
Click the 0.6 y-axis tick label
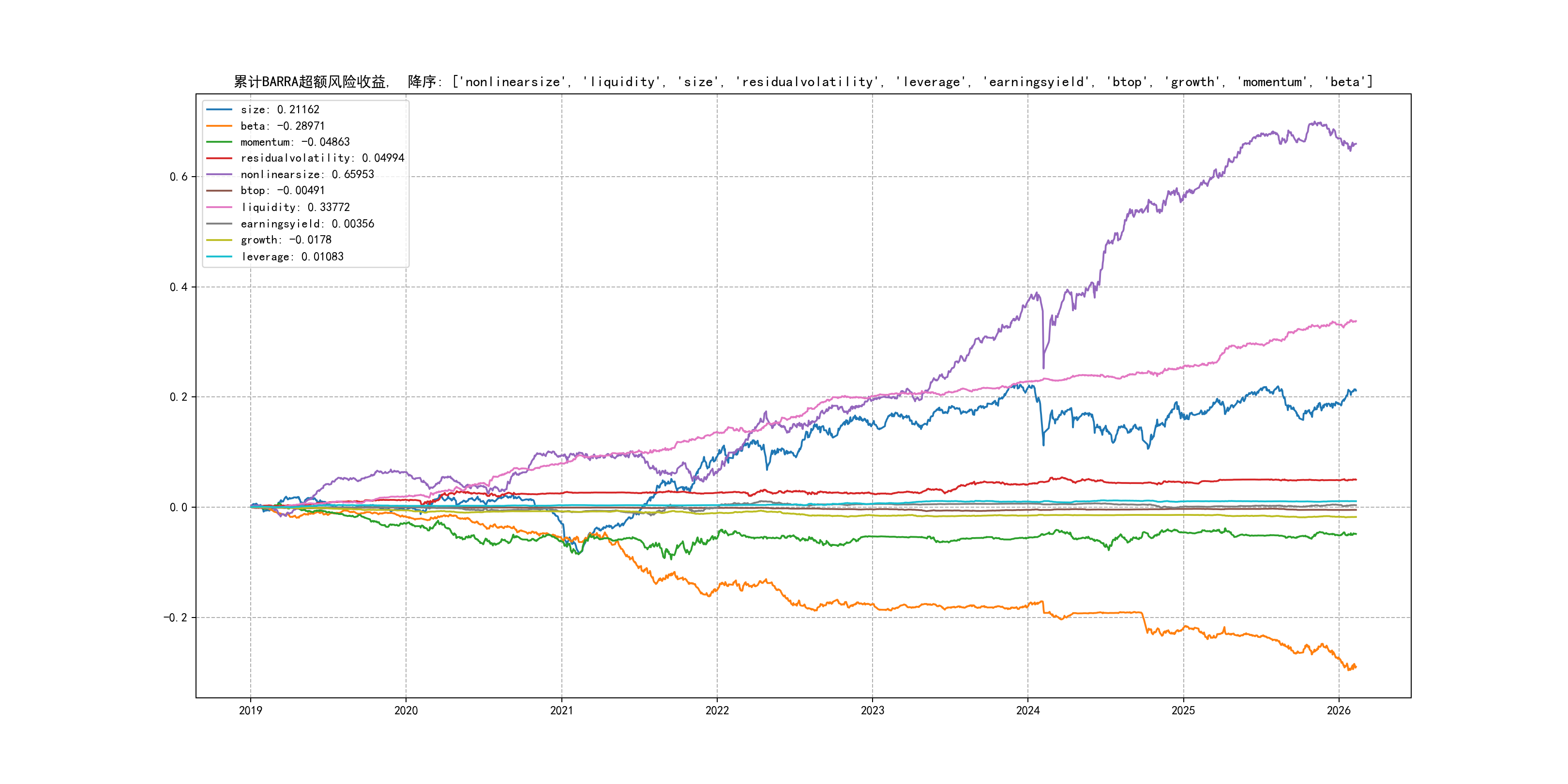coord(179,177)
